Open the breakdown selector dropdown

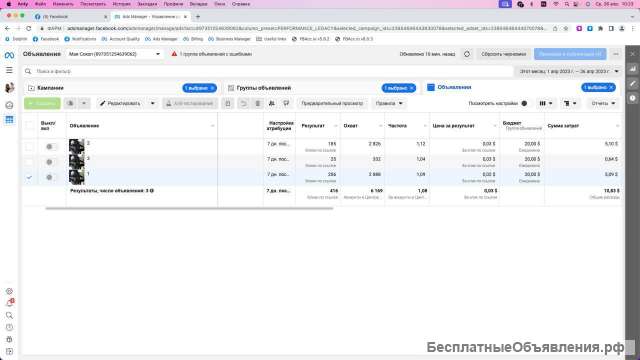pos(570,103)
